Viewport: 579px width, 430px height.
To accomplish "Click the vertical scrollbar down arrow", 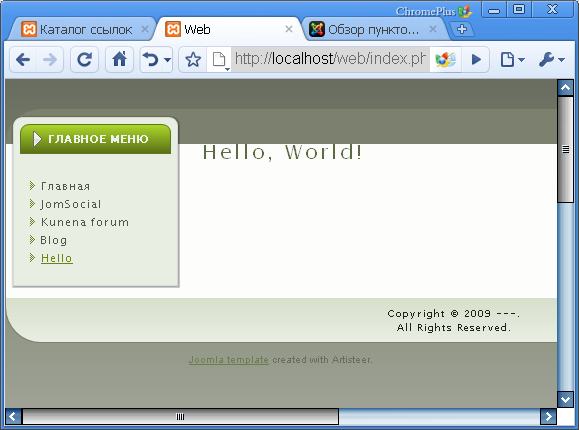I will 565,399.
